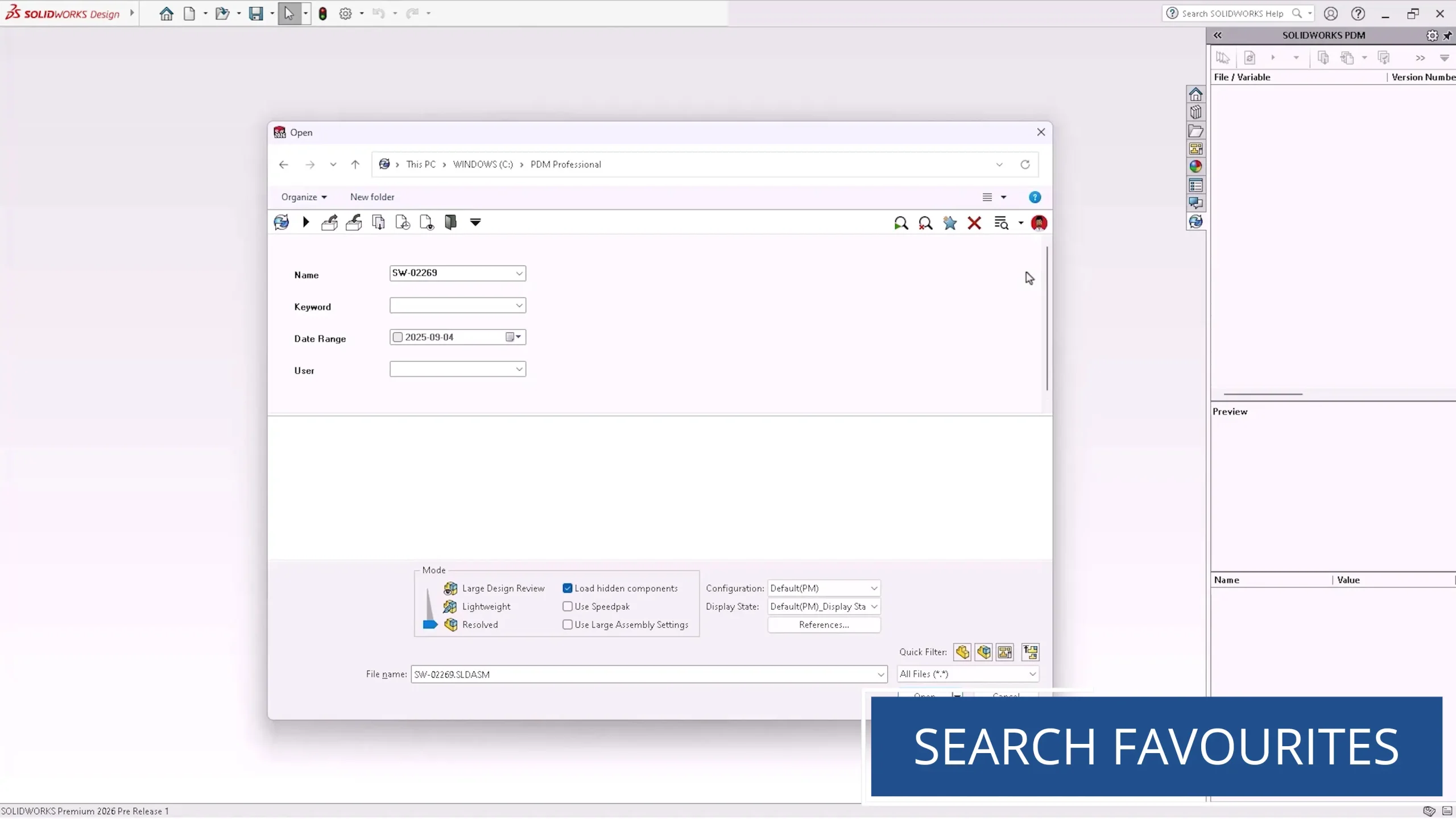Viewport: 1456px width, 819px height.
Task: Open the Organize menu
Action: pos(303,197)
